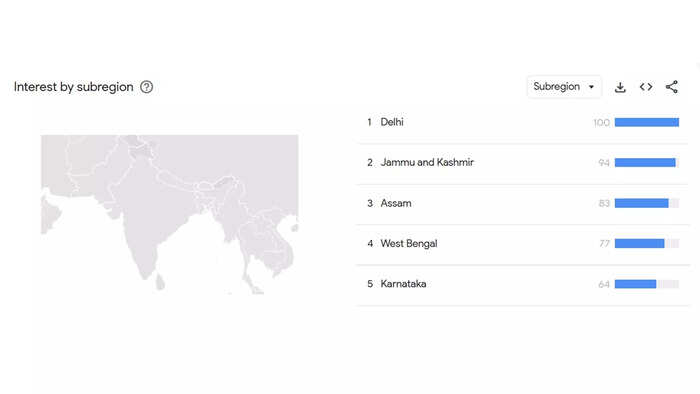Click Sri Lanka island on the map
This screenshot has height=394, width=700.
[x=160, y=282]
